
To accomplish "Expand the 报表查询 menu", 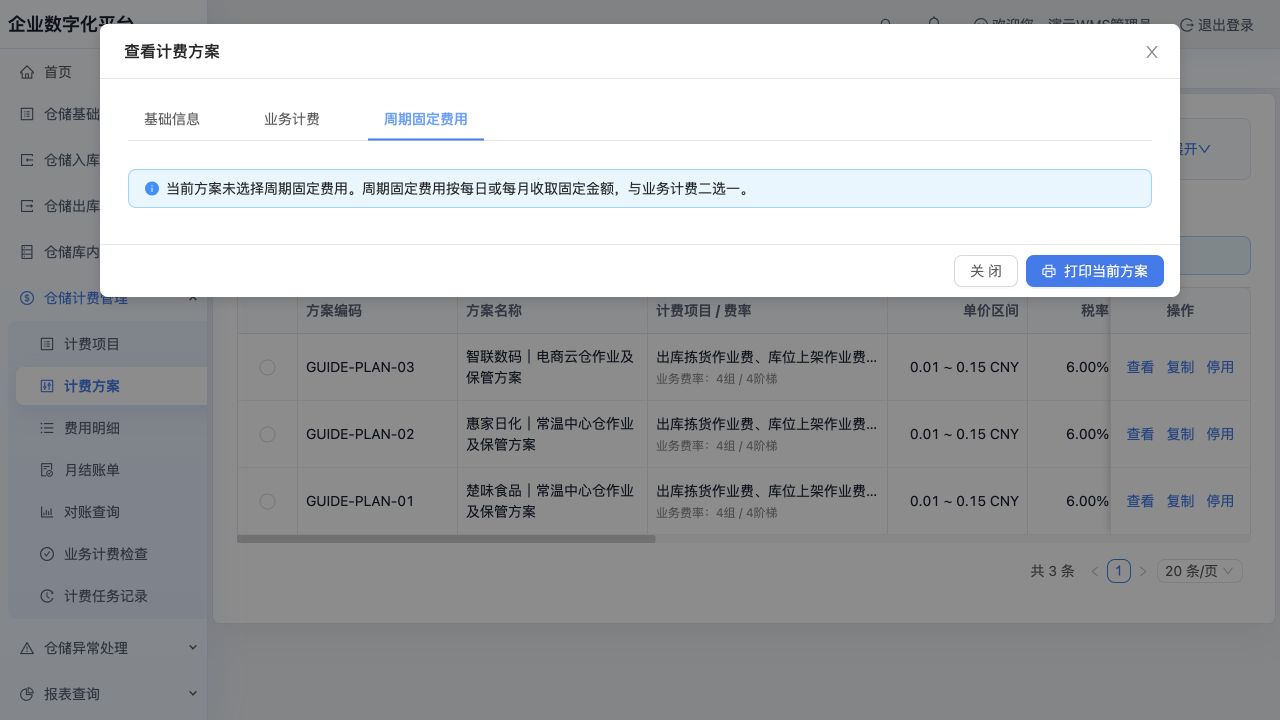I will (x=193, y=694).
